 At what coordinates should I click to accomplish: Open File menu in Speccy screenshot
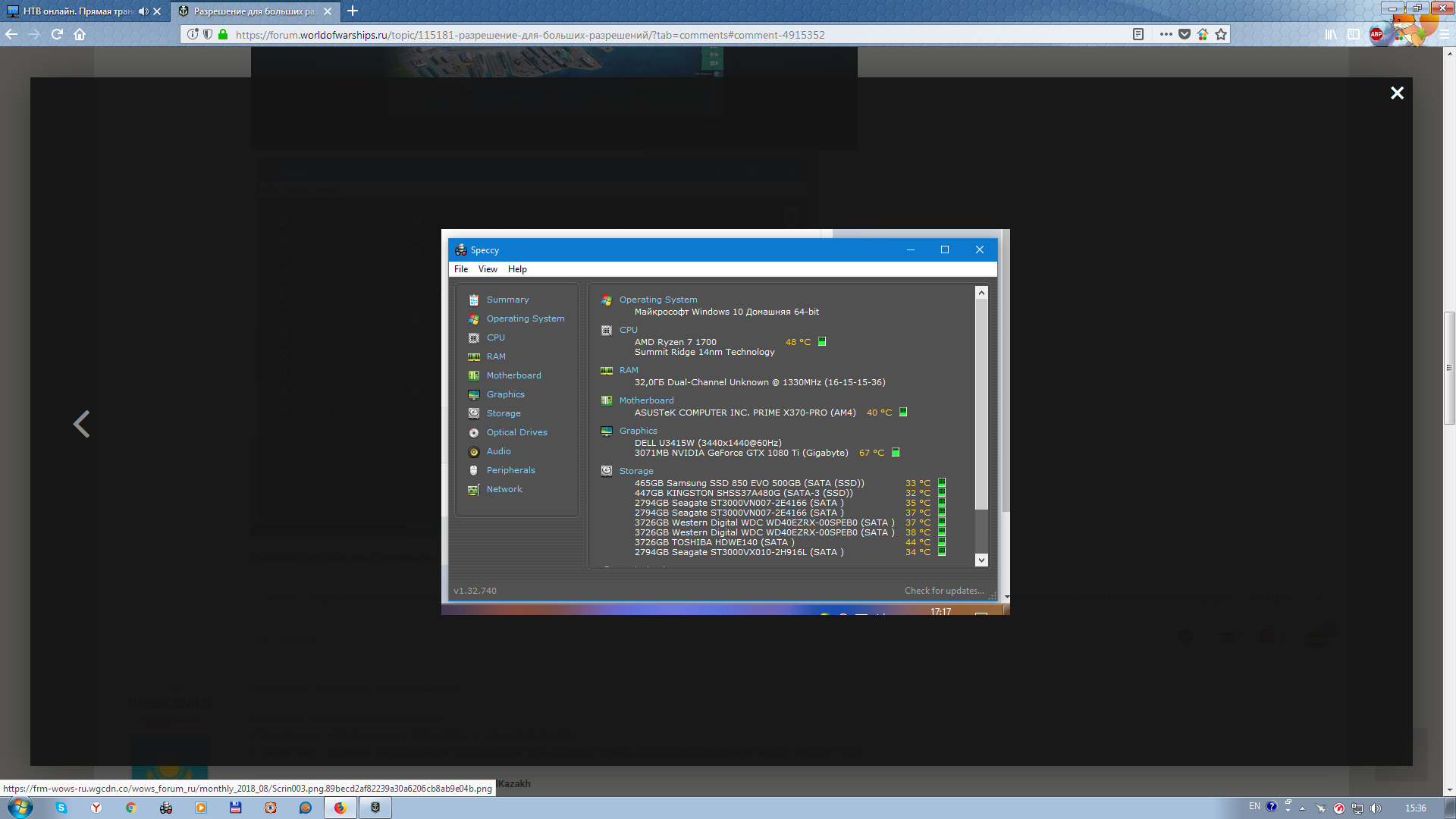461,269
